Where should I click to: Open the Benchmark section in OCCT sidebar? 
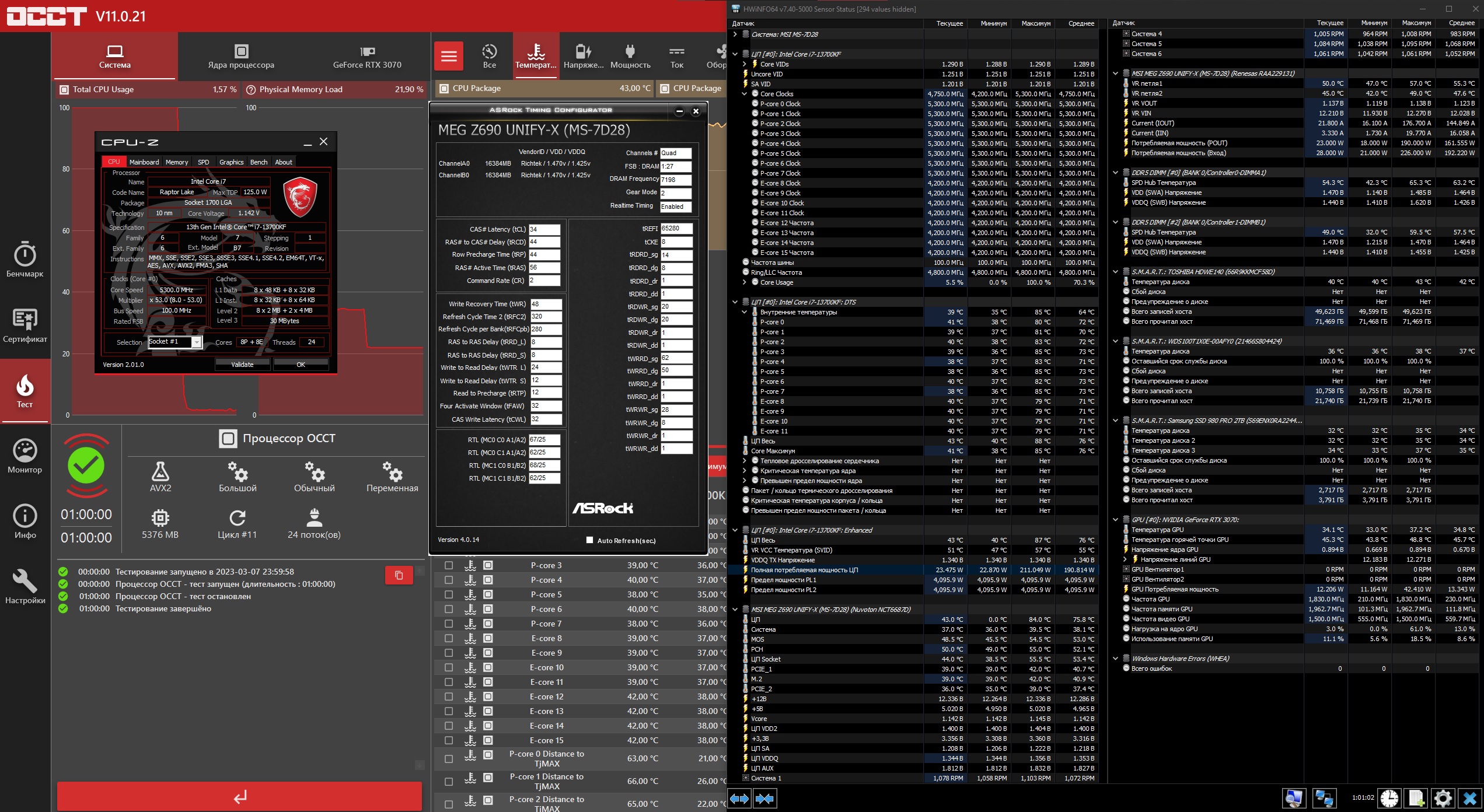tap(25, 260)
